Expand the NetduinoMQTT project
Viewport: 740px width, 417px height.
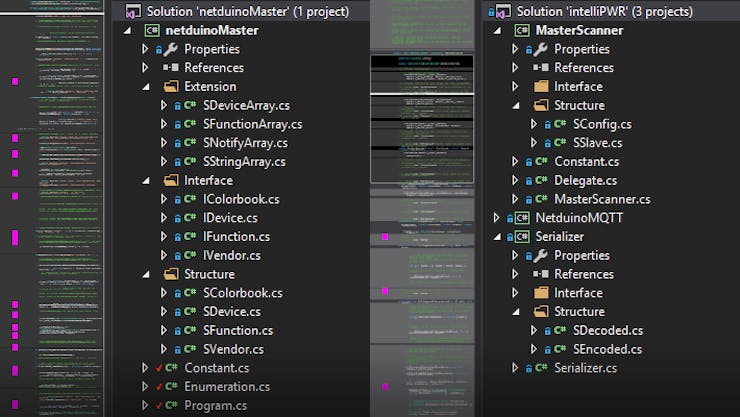tap(496, 218)
